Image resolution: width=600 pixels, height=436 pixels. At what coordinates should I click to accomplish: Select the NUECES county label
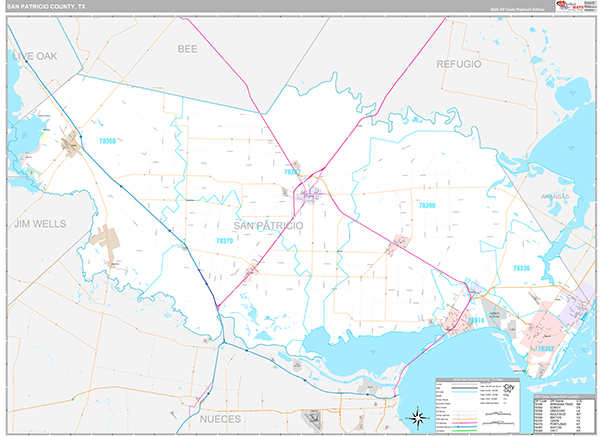tap(220, 419)
